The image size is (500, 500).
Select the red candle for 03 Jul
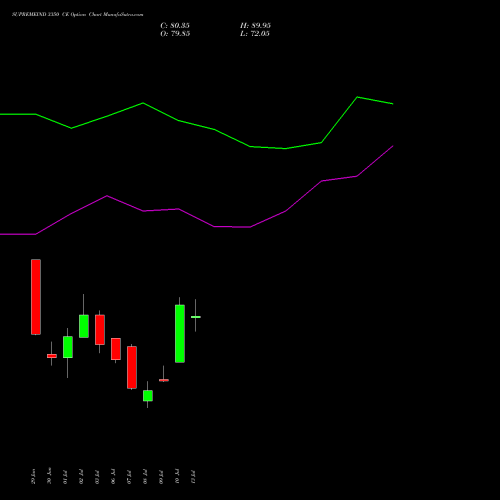tap(100, 329)
